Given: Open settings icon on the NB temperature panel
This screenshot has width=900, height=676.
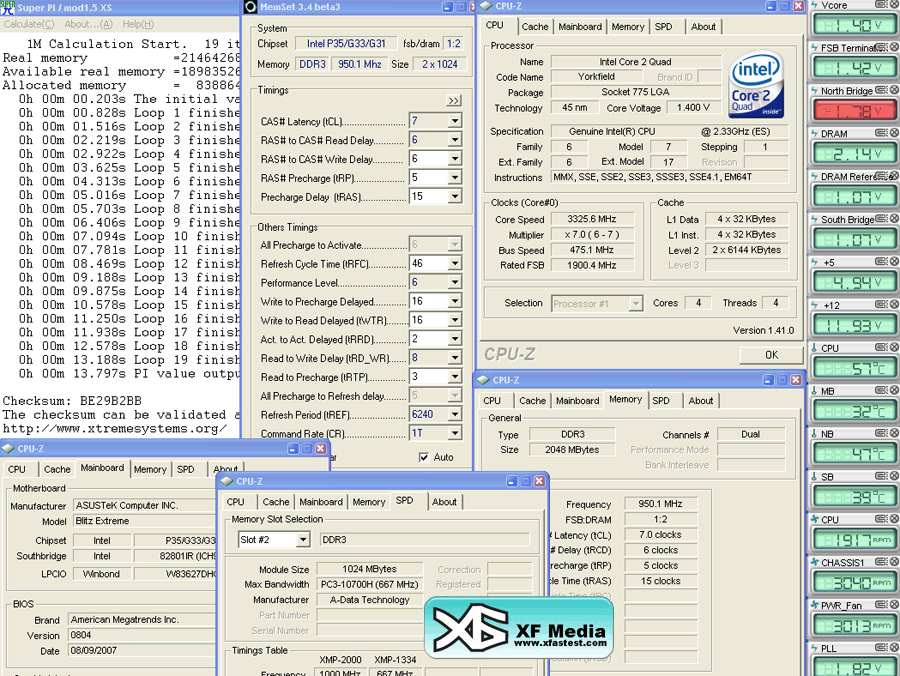Looking at the screenshot, I should (881, 433).
